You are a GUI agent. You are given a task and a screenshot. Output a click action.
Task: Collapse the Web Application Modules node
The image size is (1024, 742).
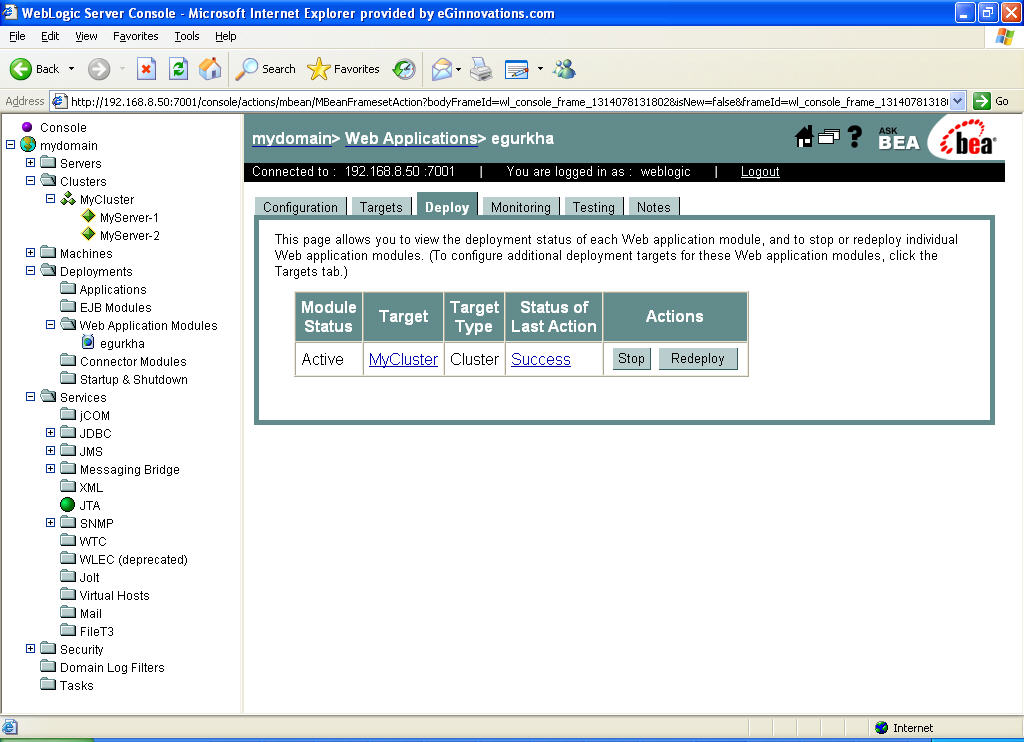(x=50, y=324)
